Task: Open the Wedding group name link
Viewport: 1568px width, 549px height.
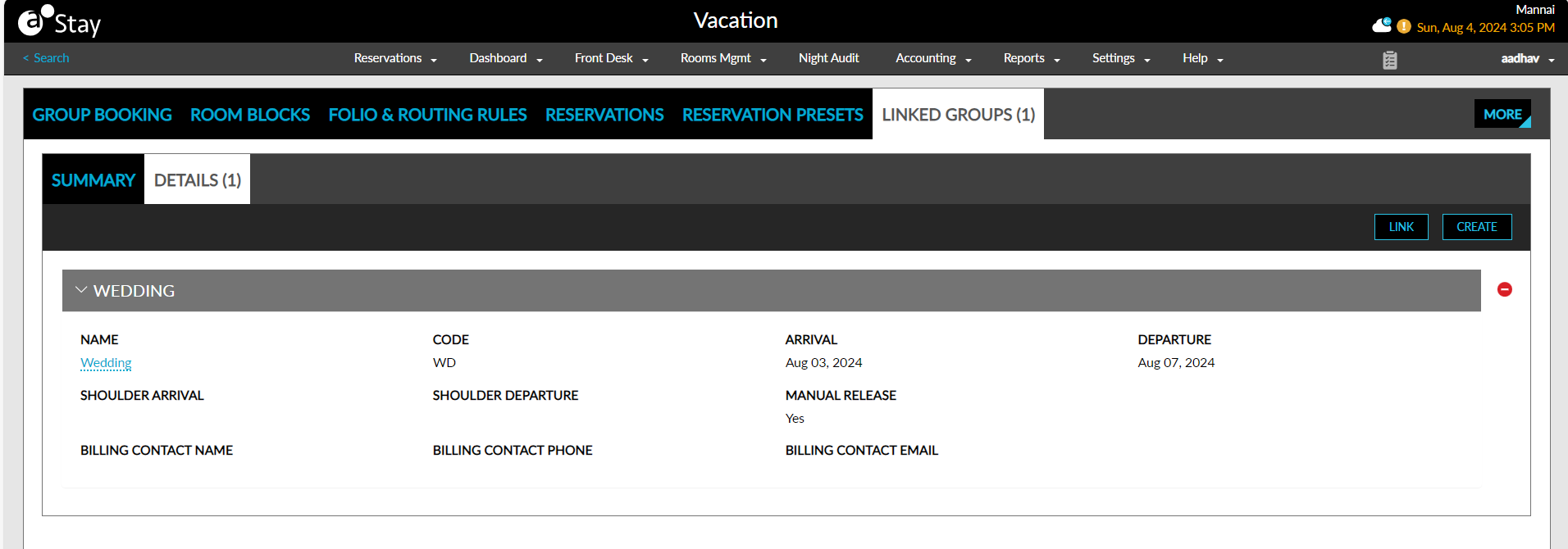Action: pos(106,363)
